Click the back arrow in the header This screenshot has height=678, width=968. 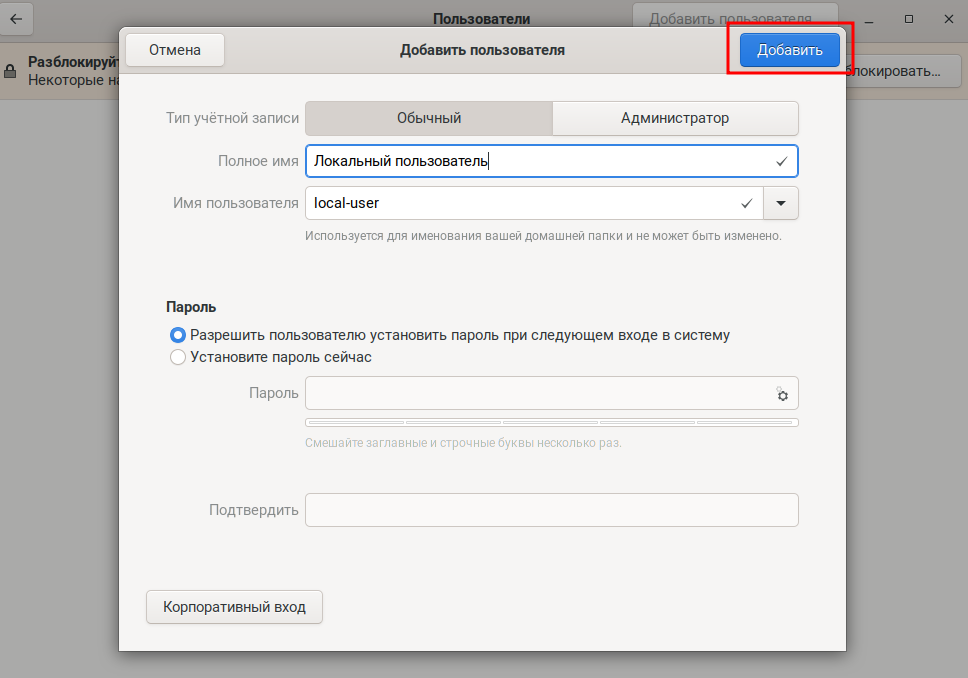click(17, 19)
